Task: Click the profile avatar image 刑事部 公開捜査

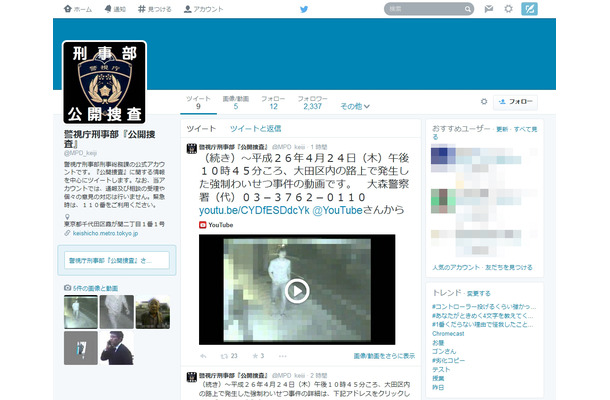Action: click(x=104, y=82)
